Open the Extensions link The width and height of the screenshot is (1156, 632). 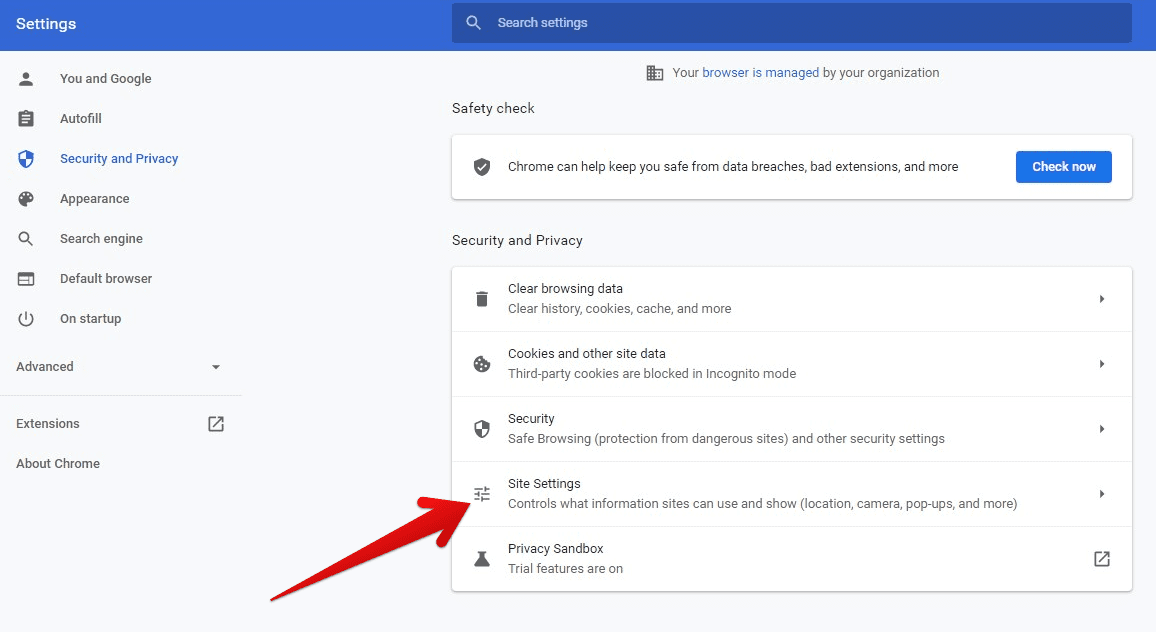coord(47,423)
